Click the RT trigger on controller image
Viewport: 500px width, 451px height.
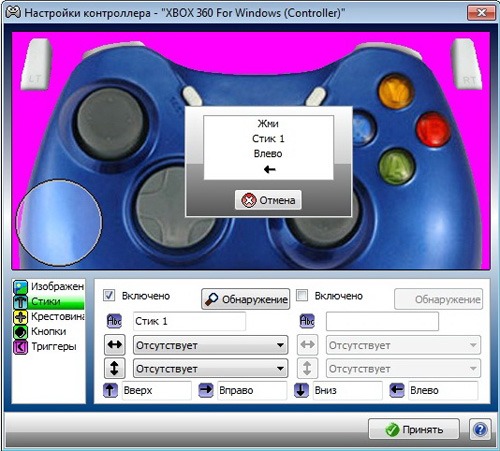click(x=467, y=64)
